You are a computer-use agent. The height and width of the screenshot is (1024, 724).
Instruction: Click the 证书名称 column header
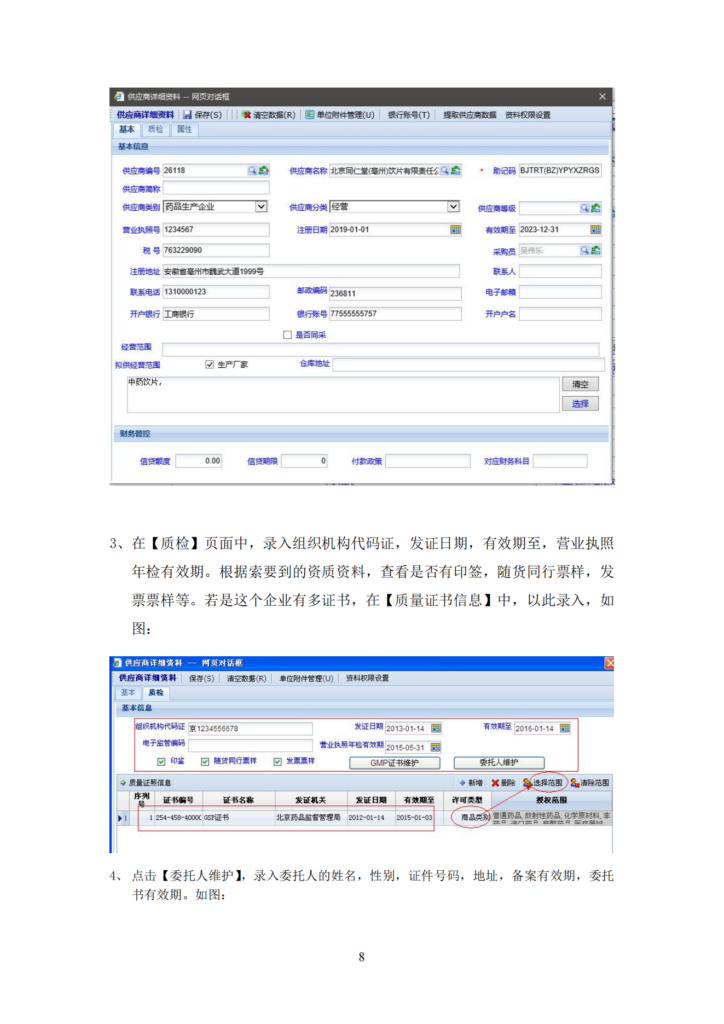point(238,800)
